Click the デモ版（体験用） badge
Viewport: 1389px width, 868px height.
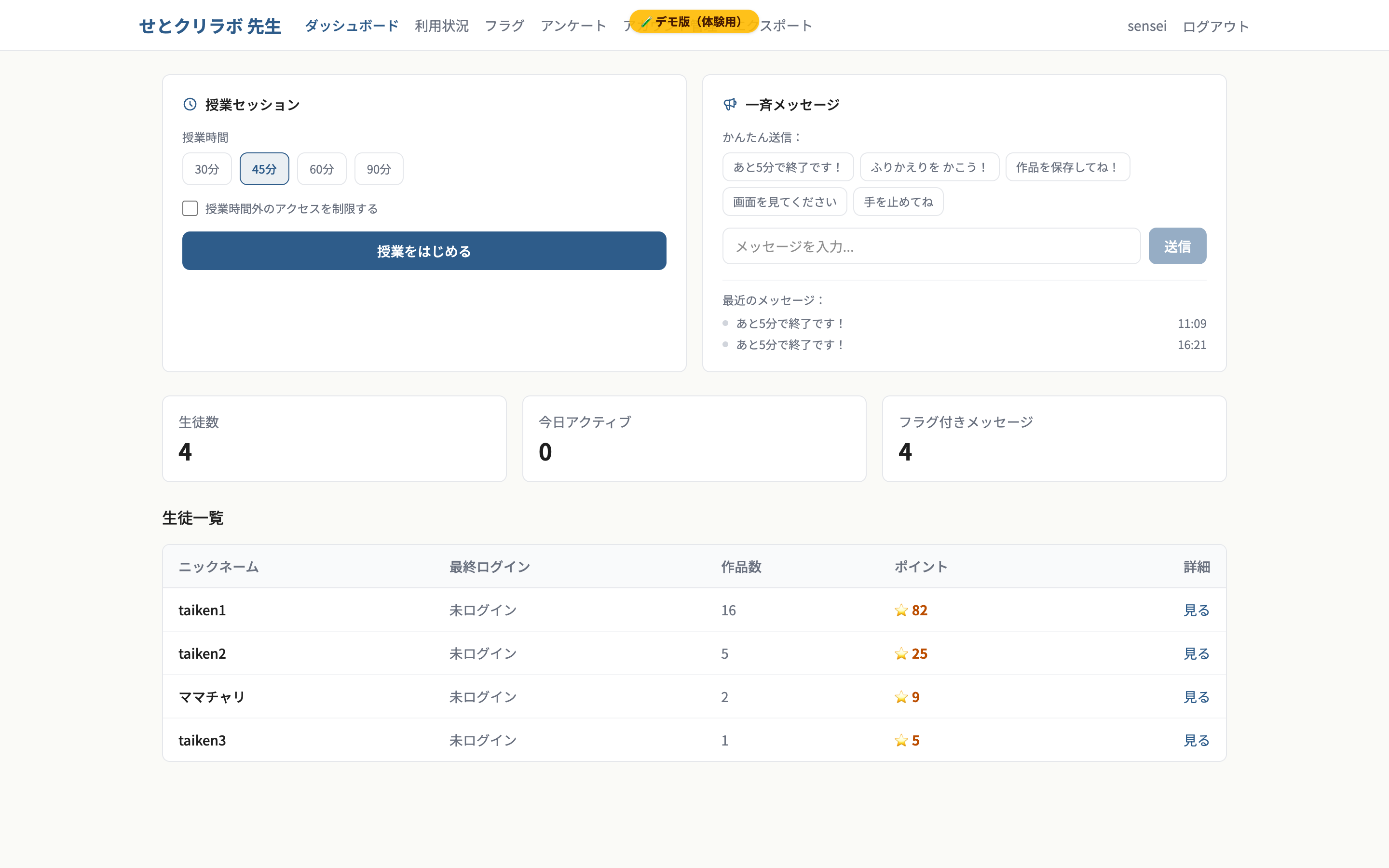694,22
